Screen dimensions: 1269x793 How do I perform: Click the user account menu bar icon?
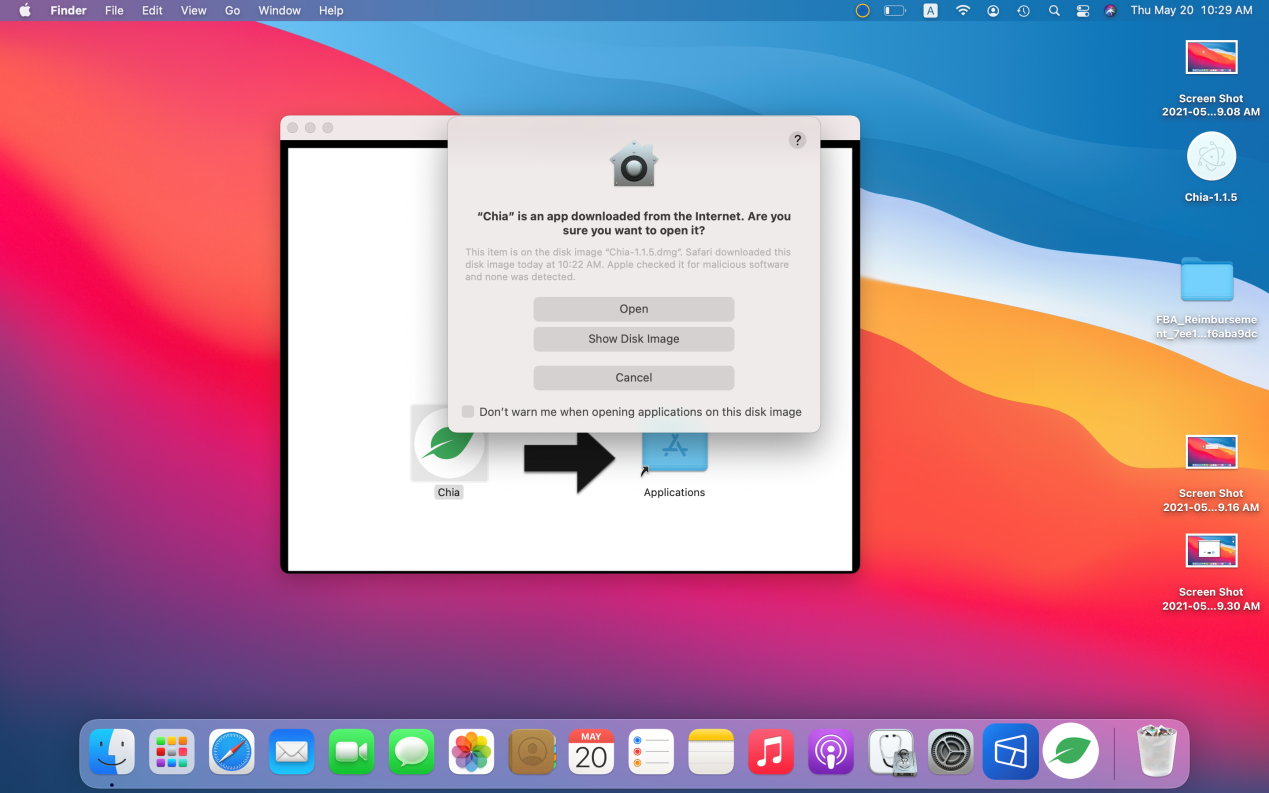(993, 11)
